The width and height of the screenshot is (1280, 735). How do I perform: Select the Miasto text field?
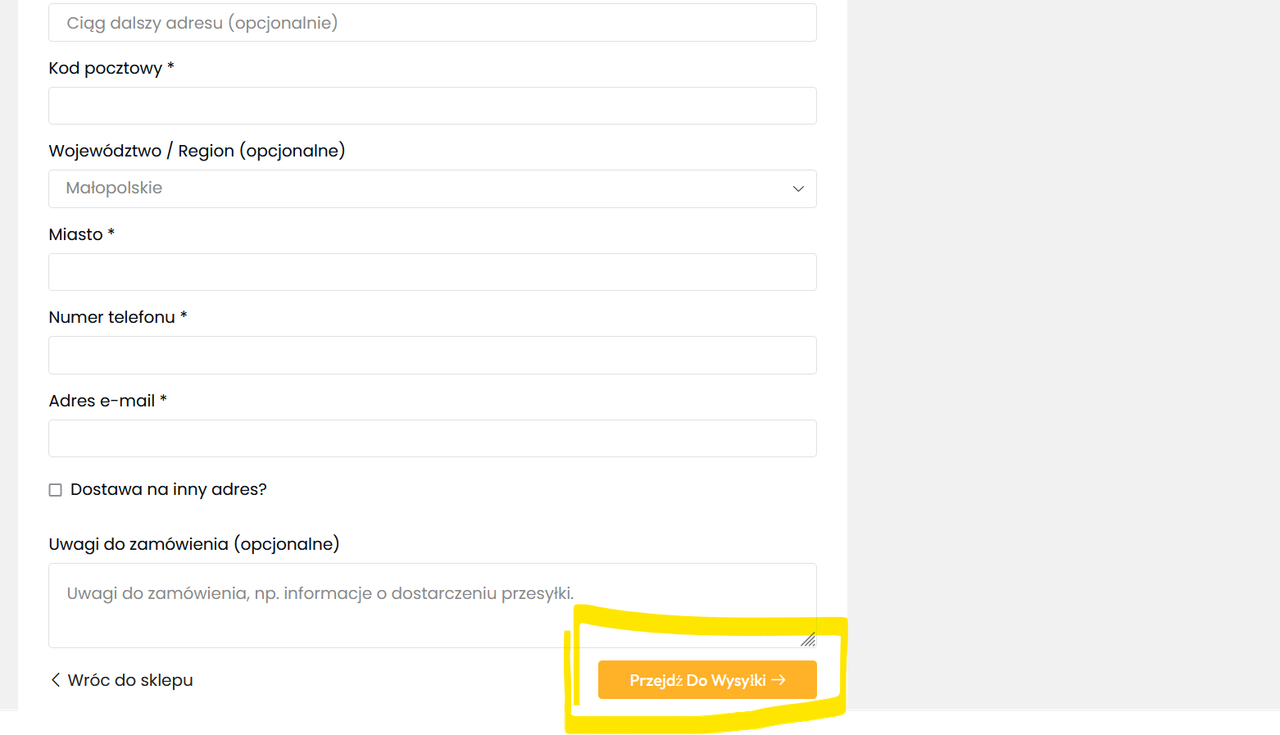pos(432,272)
